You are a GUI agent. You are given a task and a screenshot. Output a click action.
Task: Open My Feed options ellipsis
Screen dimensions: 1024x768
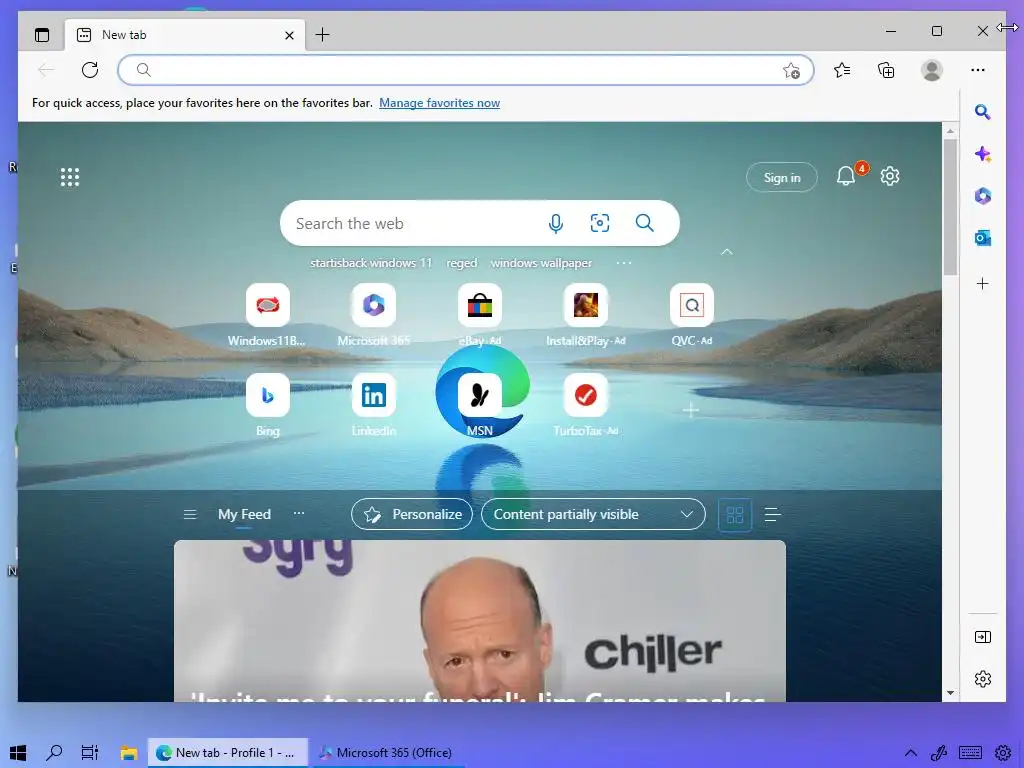pos(298,513)
